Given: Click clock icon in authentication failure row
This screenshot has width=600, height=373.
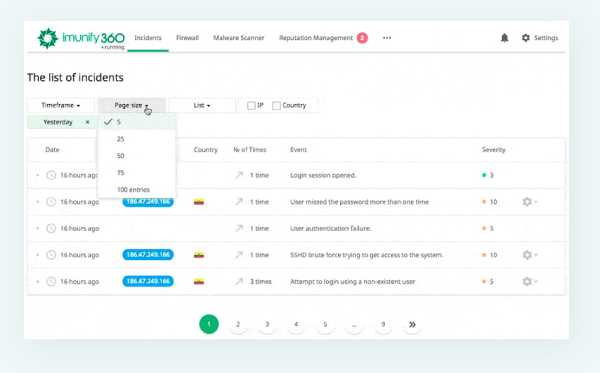Looking at the screenshot, I should (x=51, y=228).
